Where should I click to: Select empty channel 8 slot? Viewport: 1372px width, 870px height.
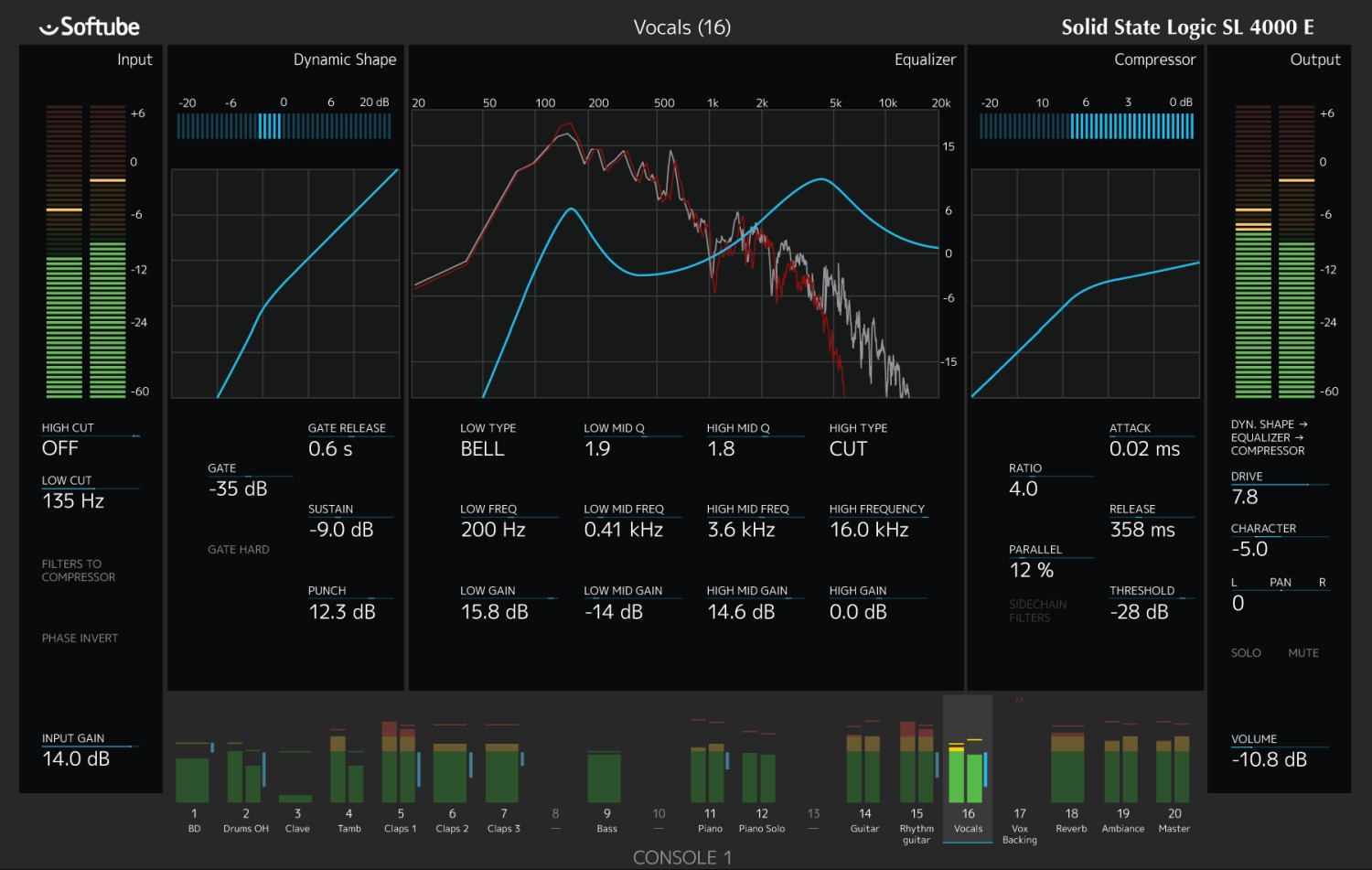coord(555,820)
